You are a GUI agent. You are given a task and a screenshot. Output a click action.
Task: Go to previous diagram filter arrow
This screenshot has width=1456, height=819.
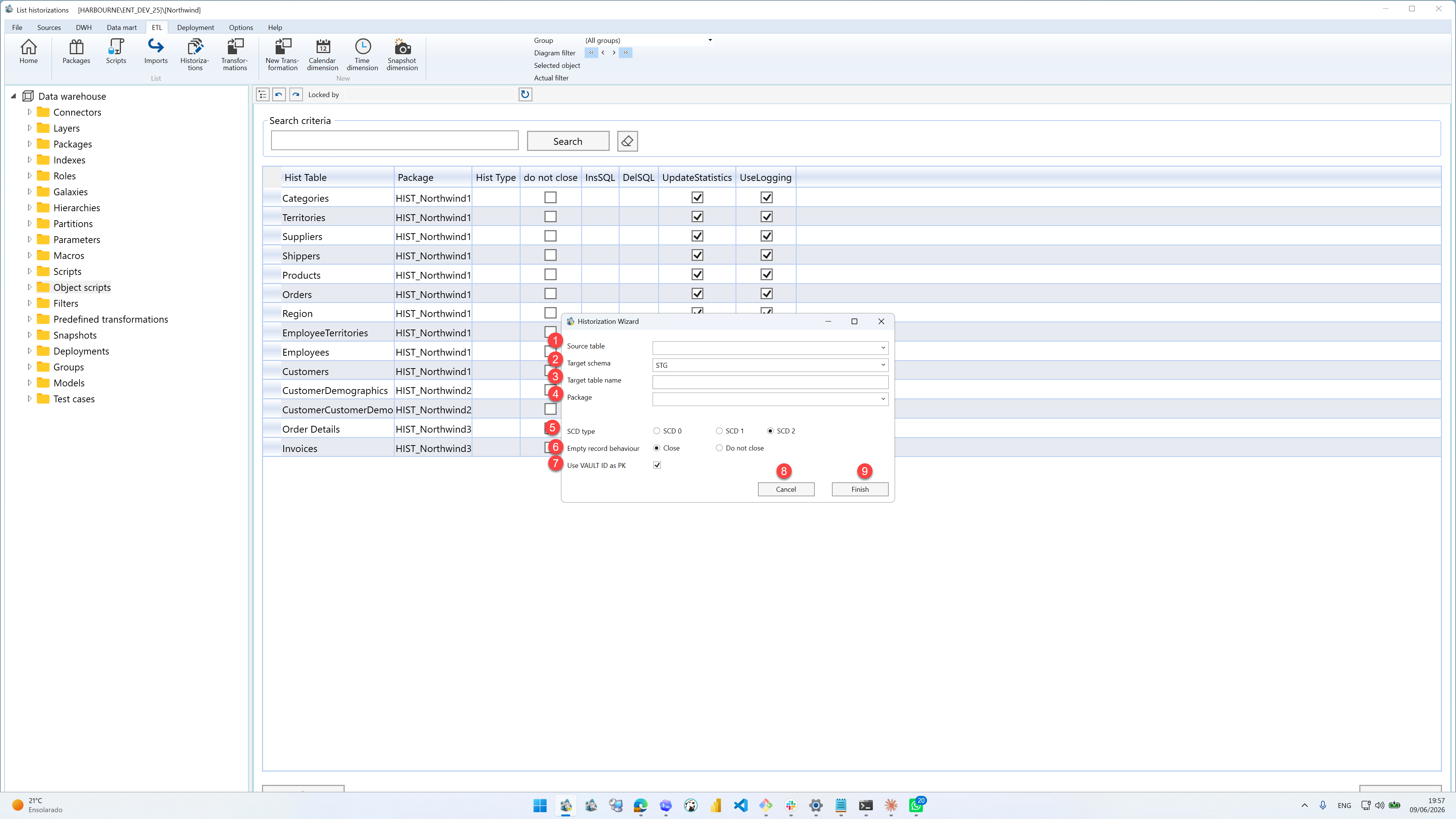point(603,53)
